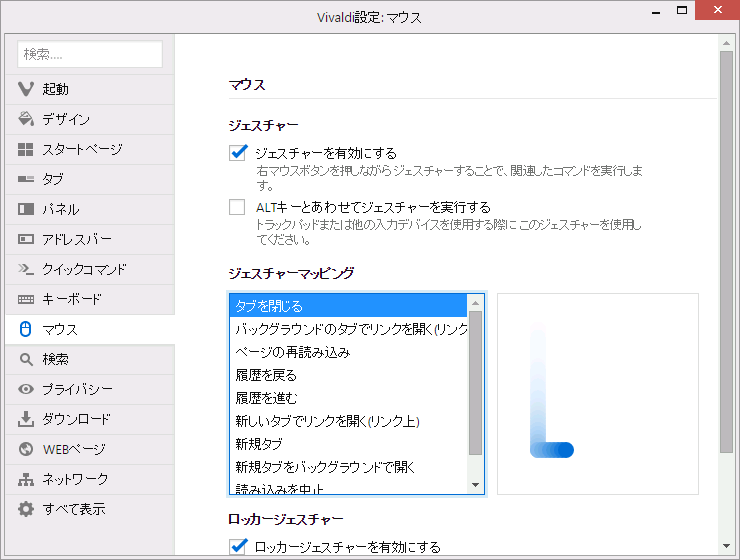Click the paint bucket icon for デザイン
The image size is (740, 560).
pyautogui.click(x=25, y=119)
